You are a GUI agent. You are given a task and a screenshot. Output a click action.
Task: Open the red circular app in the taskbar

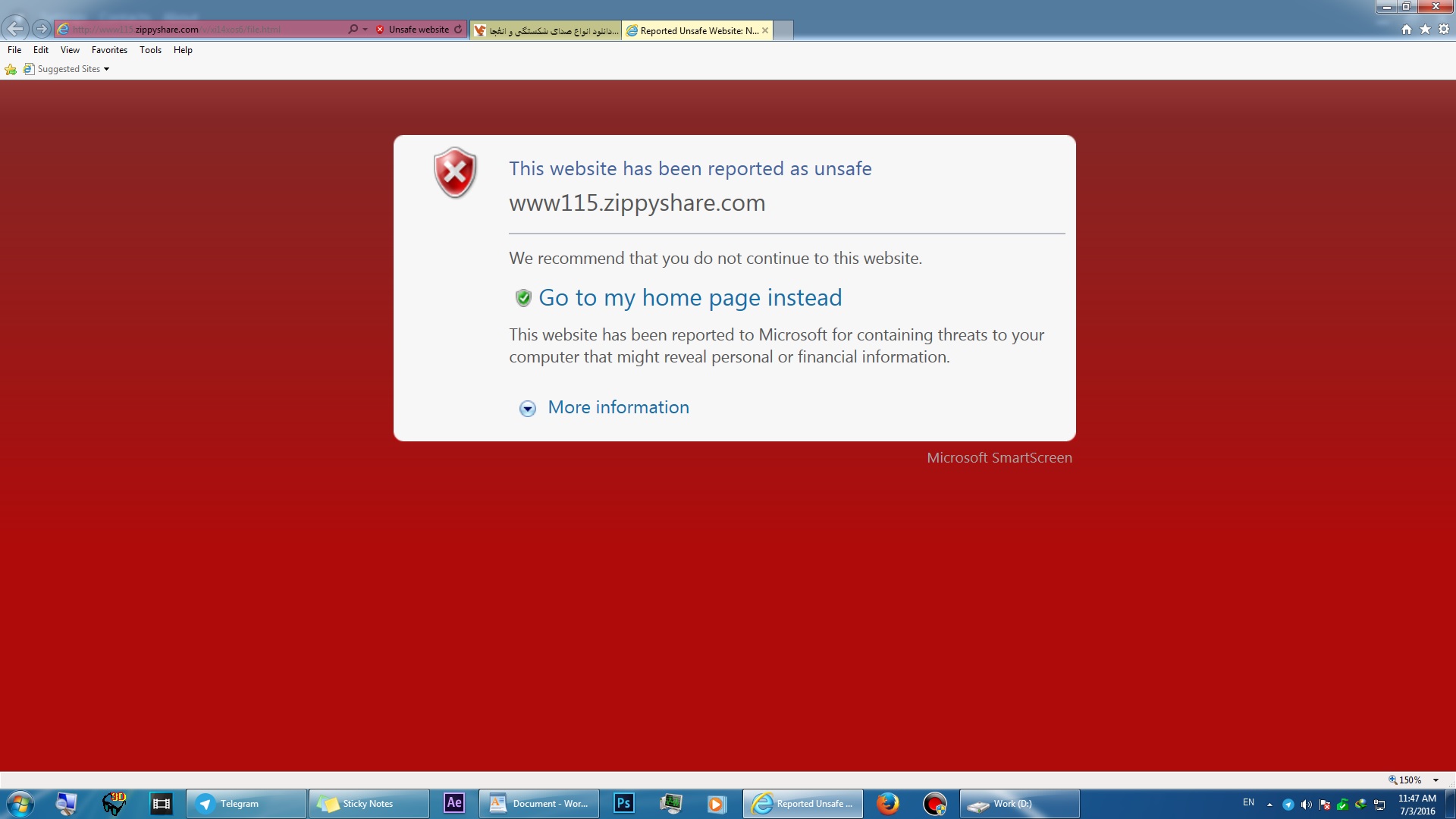coord(935,804)
